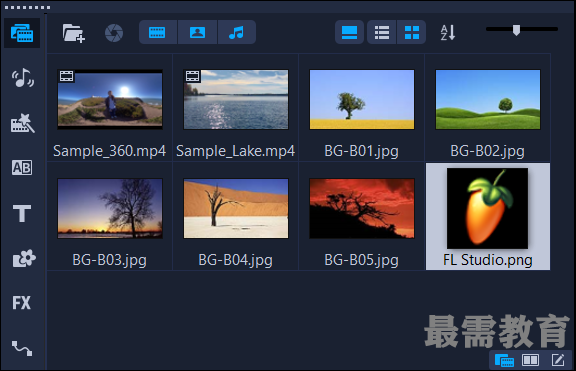Show options panel edit icon
Viewport: 576px width, 371px height.
pos(558,360)
